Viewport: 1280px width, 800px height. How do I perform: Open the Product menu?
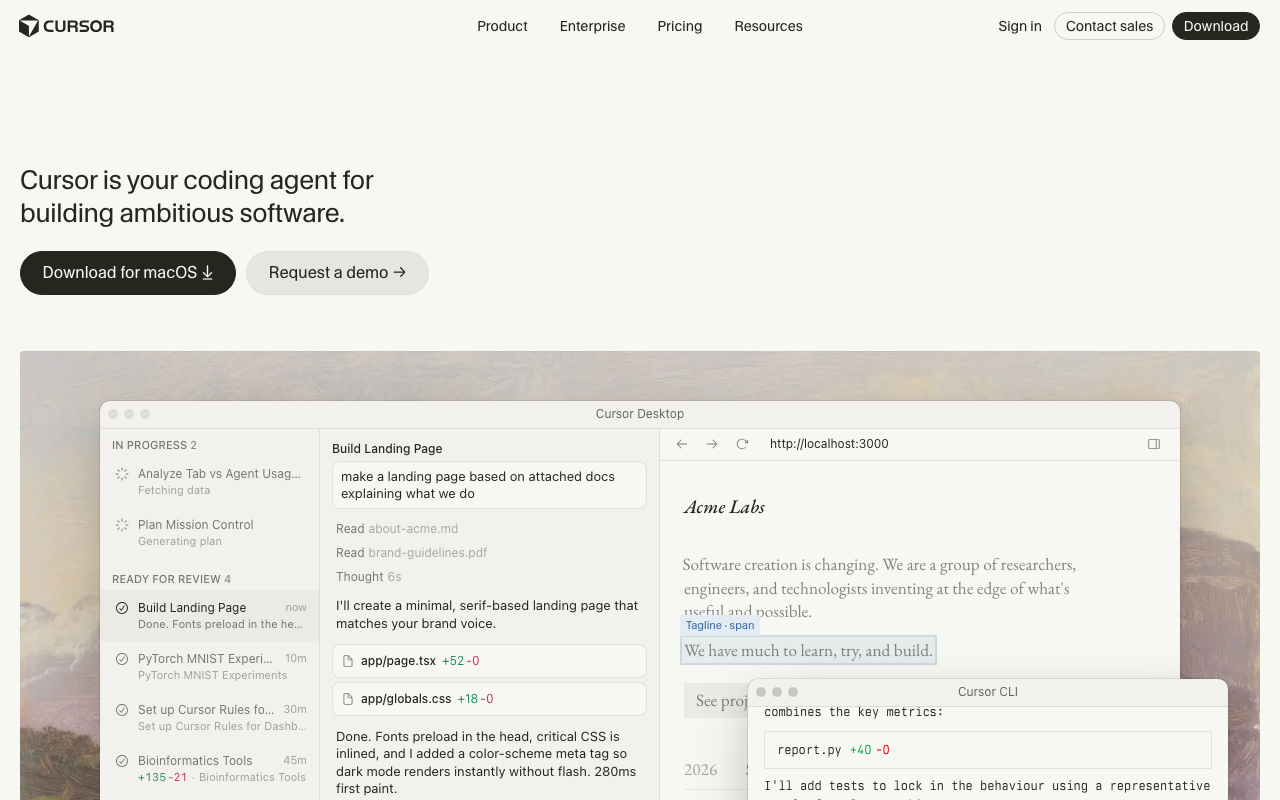[502, 26]
